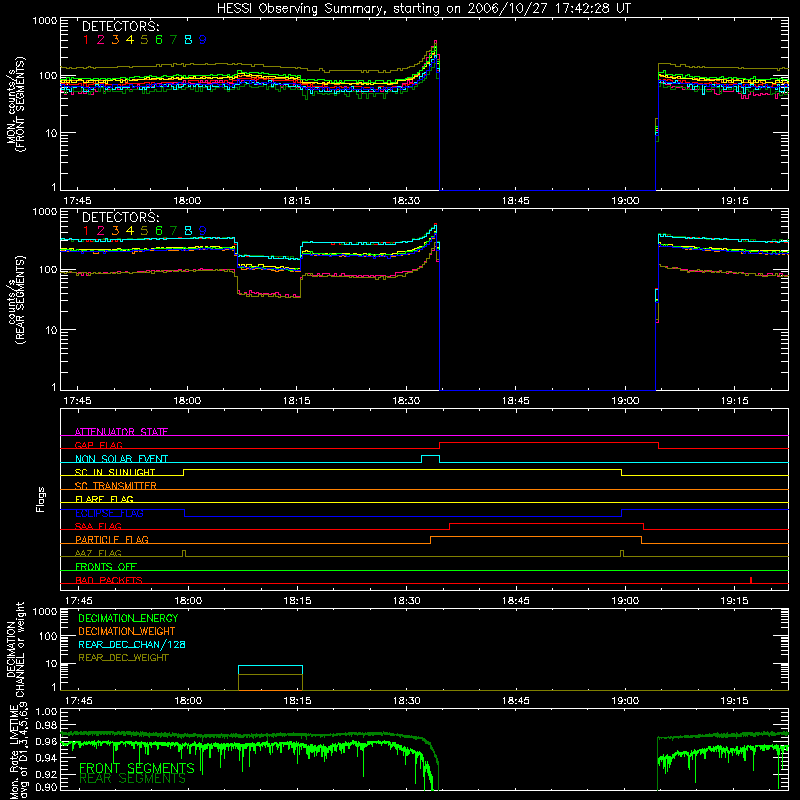The height and width of the screenshot is (800, 800).
Task: Click the BAD_PACKETS flag label
Action: [x=109, y=580]
